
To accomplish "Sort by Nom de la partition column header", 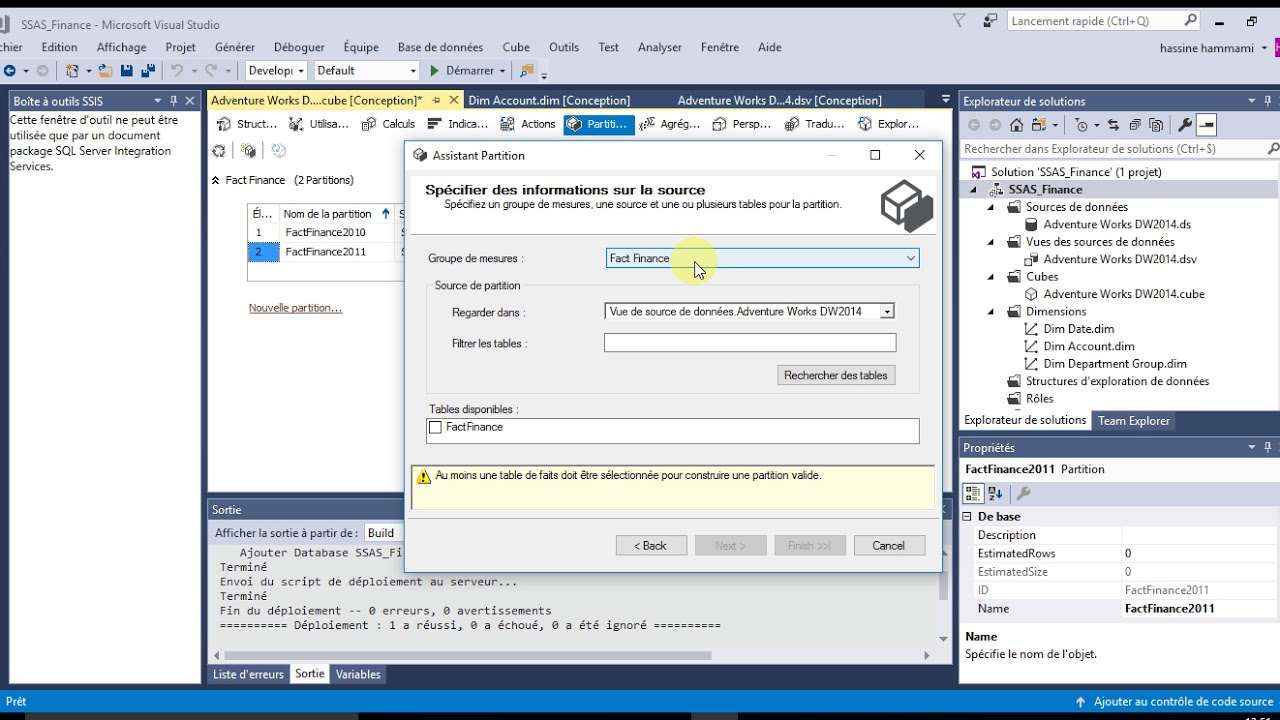I will coord(336,213).
